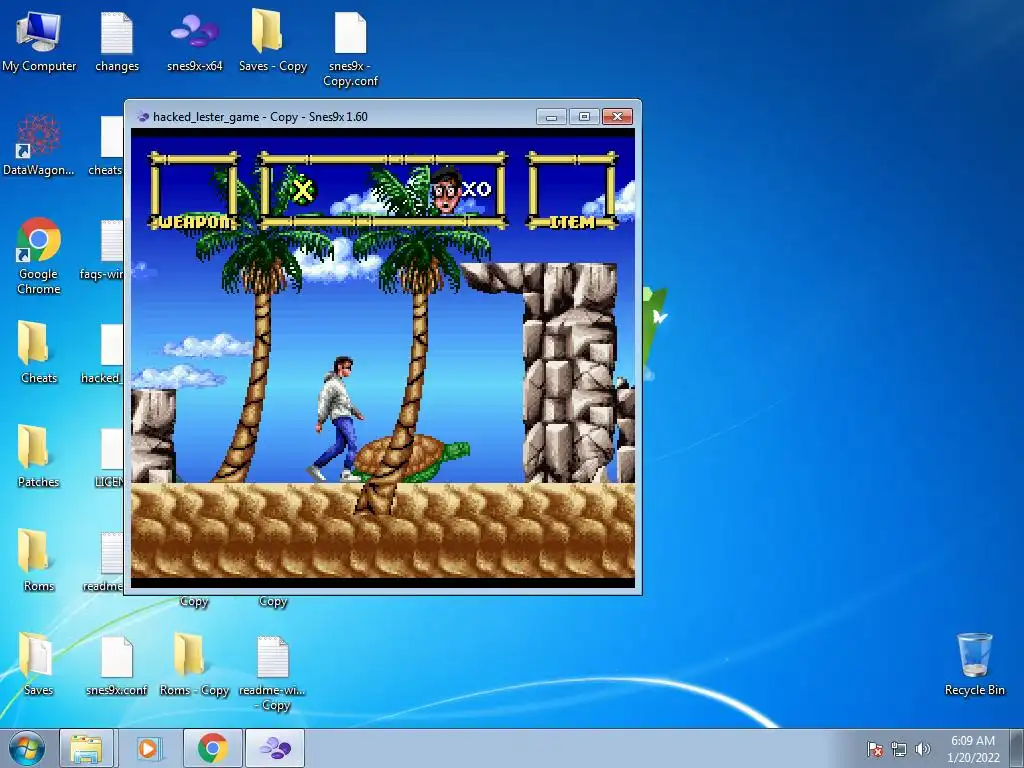Open the volume speaker tray icon
Viewport: 1024px width, 768px height.
(922, 749)
